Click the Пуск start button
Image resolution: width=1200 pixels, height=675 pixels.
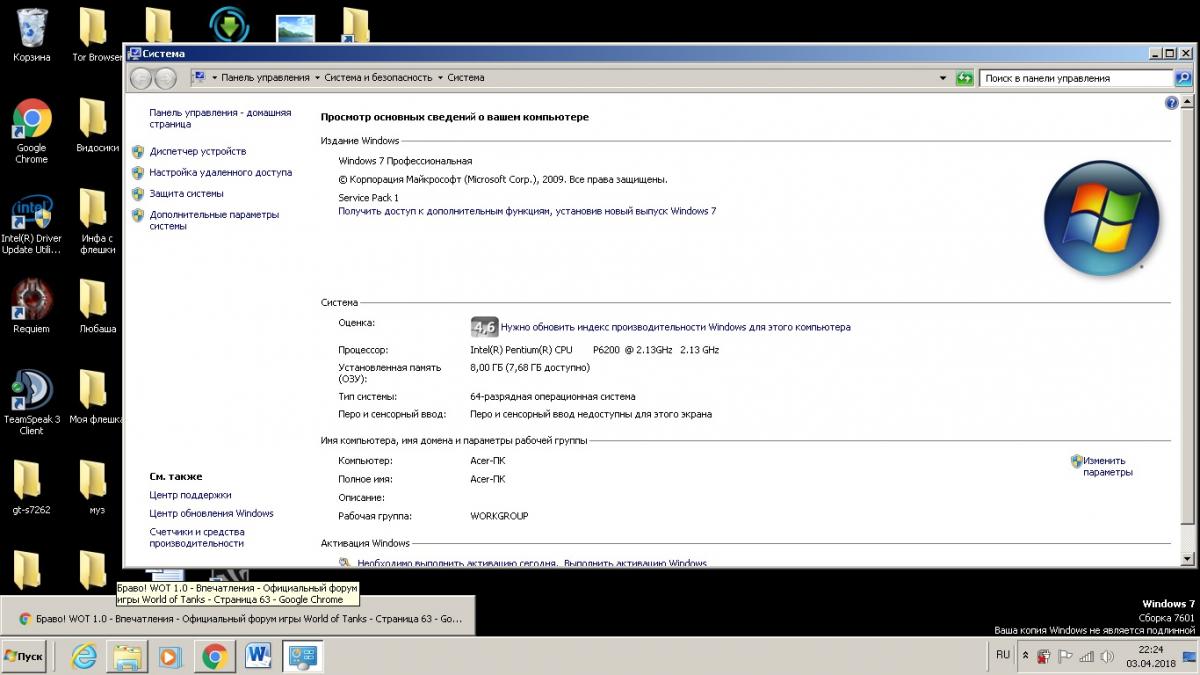click(25, 656)
